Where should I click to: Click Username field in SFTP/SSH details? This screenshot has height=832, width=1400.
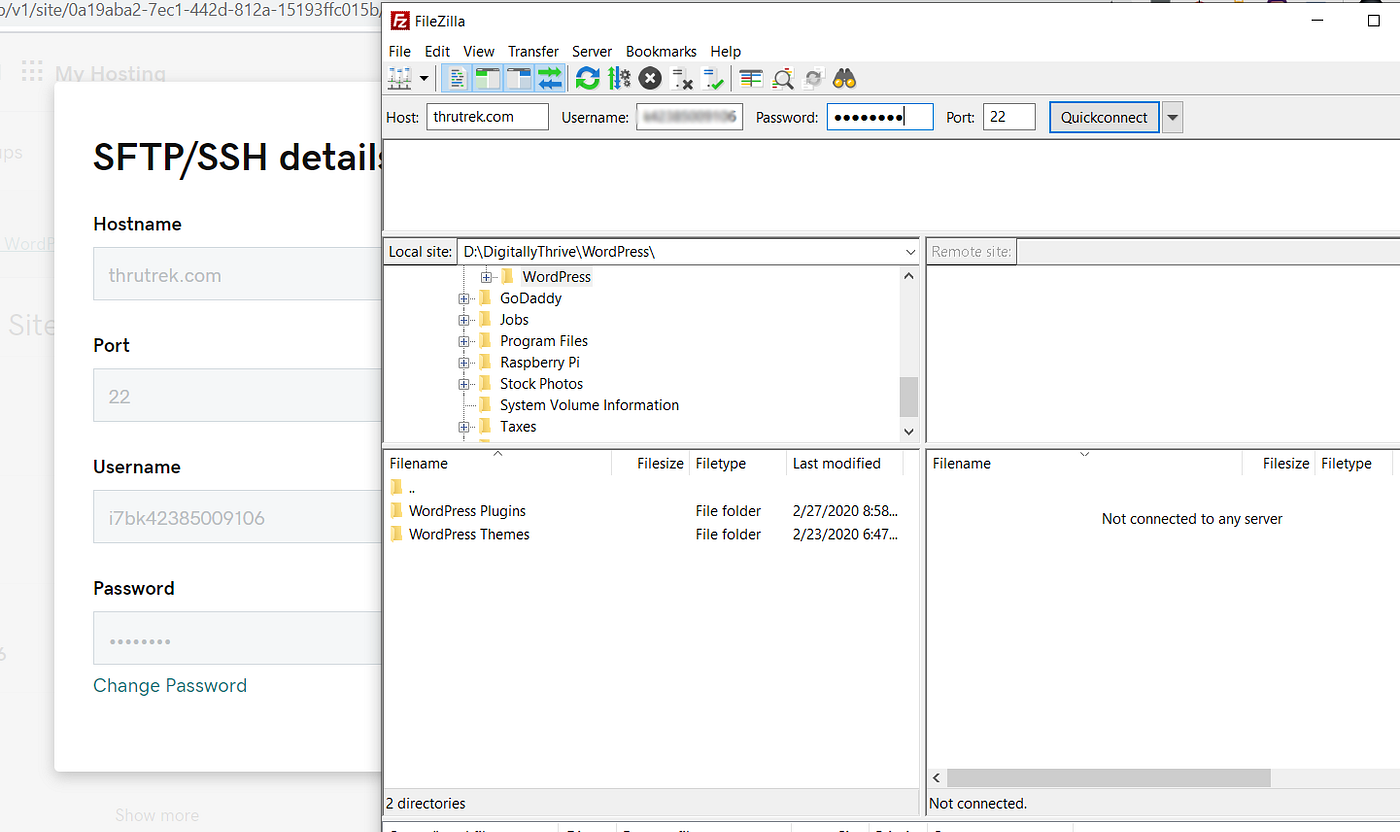tap(237, 517)
